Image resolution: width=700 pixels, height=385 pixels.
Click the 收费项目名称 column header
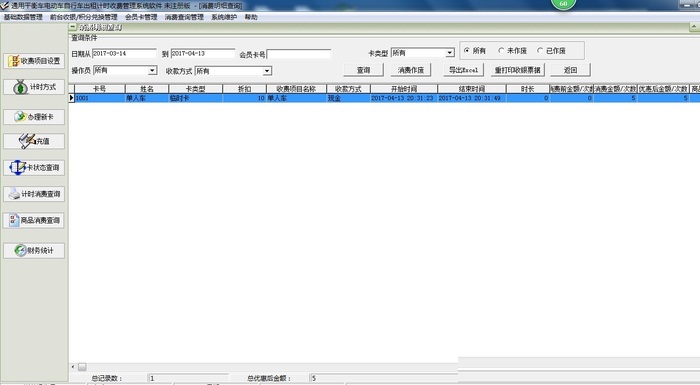coord(296,89)
